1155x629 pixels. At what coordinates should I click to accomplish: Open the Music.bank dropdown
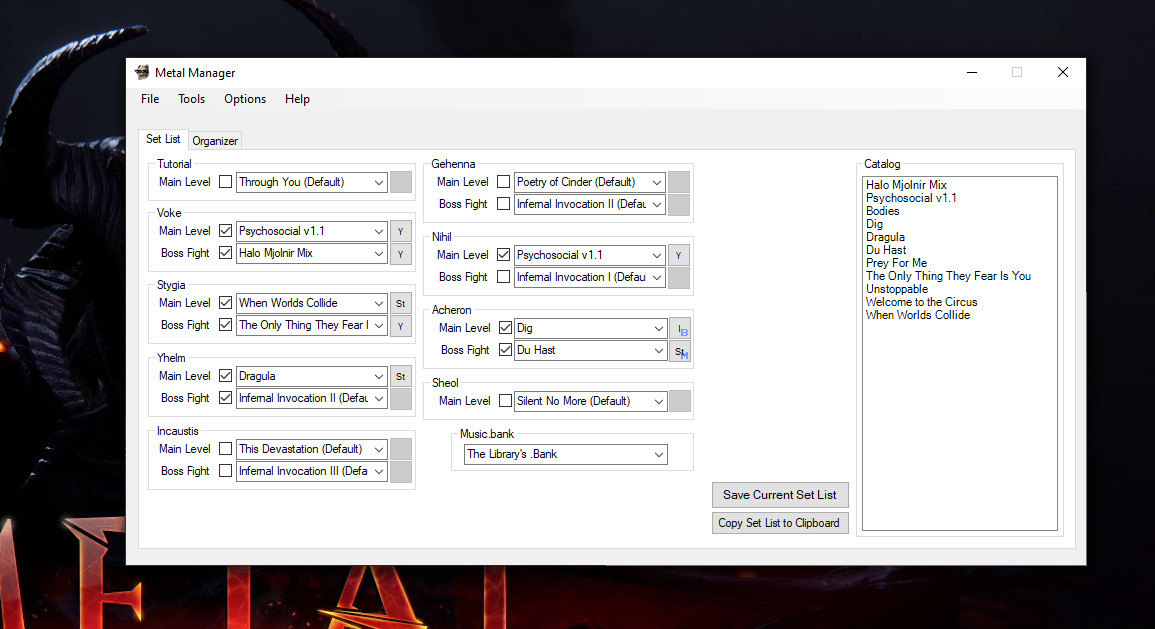658,454
